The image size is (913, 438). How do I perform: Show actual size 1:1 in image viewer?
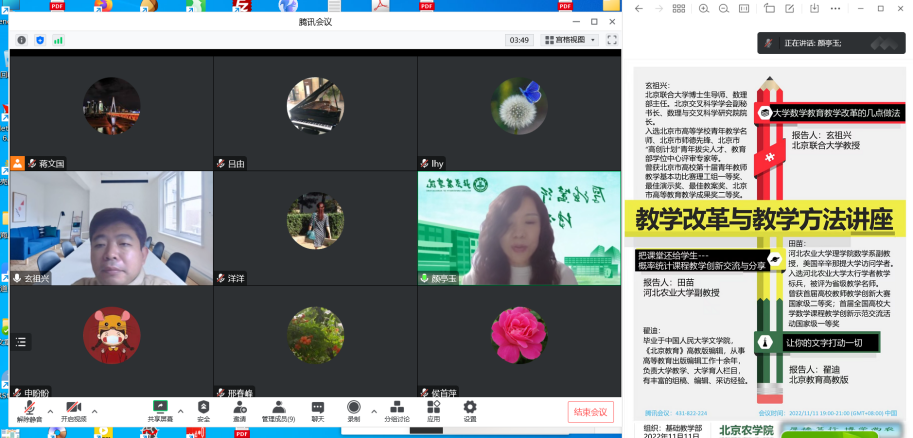[x=744, y=9]
